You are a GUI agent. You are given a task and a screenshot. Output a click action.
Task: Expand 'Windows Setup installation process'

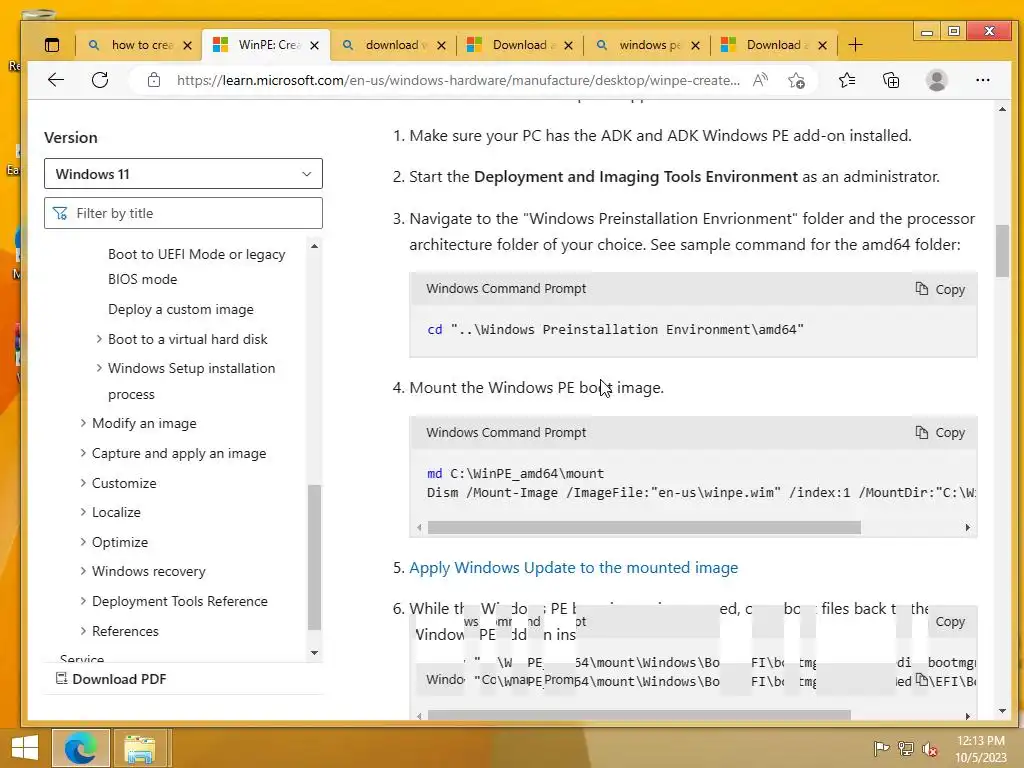click(99, 368)
